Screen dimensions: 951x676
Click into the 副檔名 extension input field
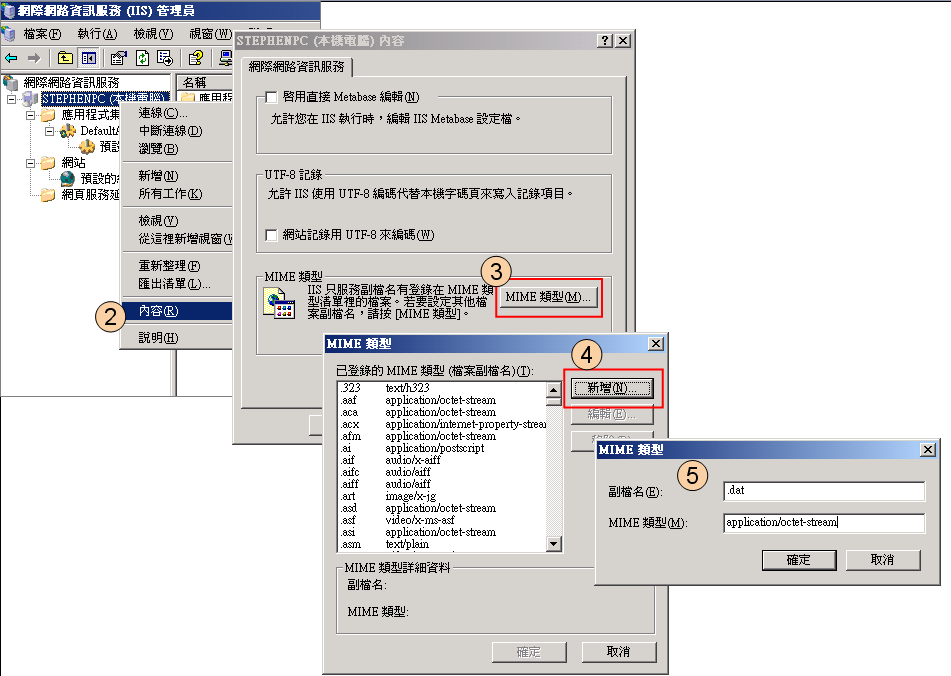(824, 491)
